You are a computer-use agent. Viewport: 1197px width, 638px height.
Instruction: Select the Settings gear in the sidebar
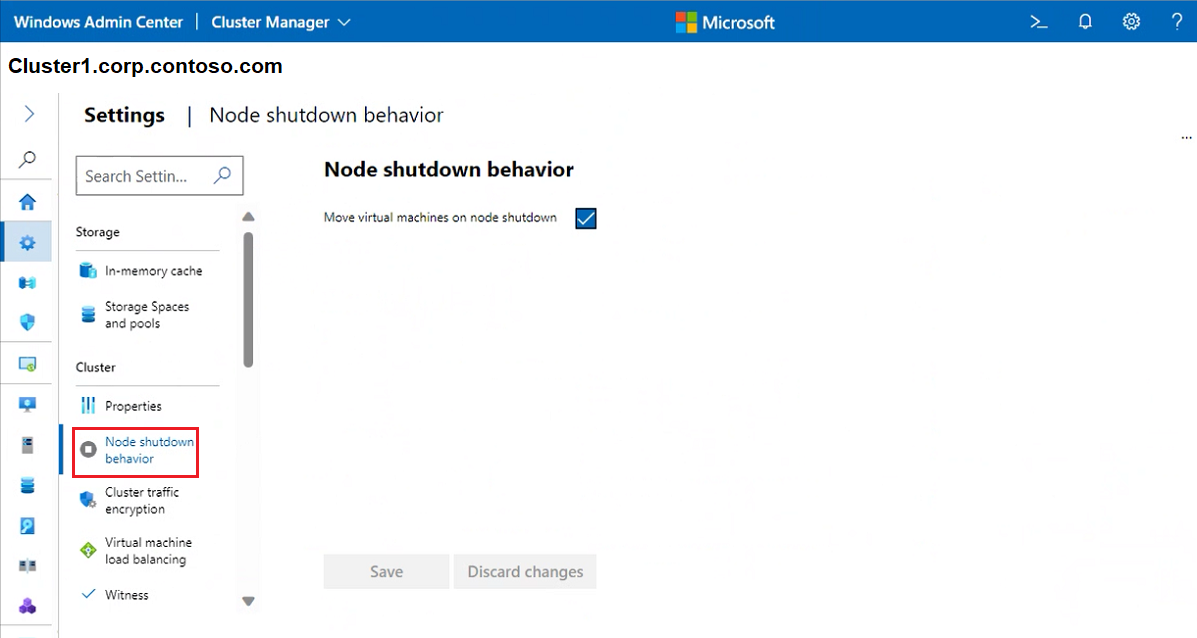point(27,243)
